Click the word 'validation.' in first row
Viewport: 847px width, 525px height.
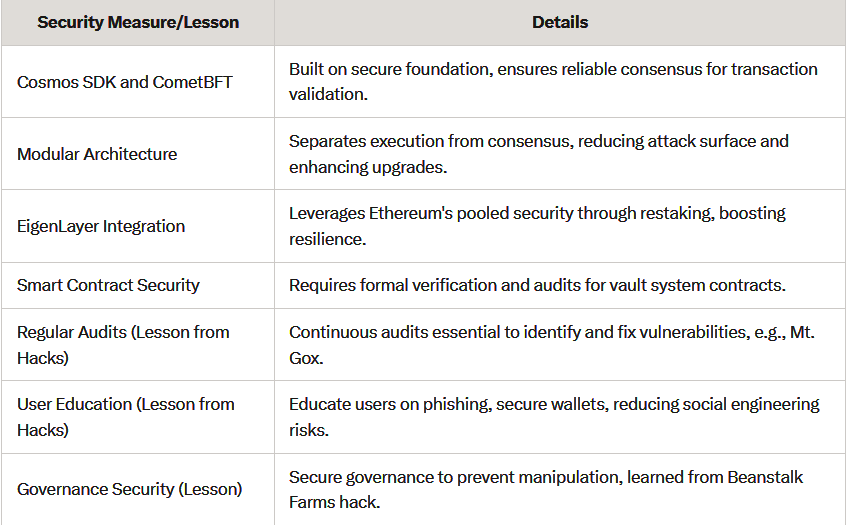coord(328,95)
